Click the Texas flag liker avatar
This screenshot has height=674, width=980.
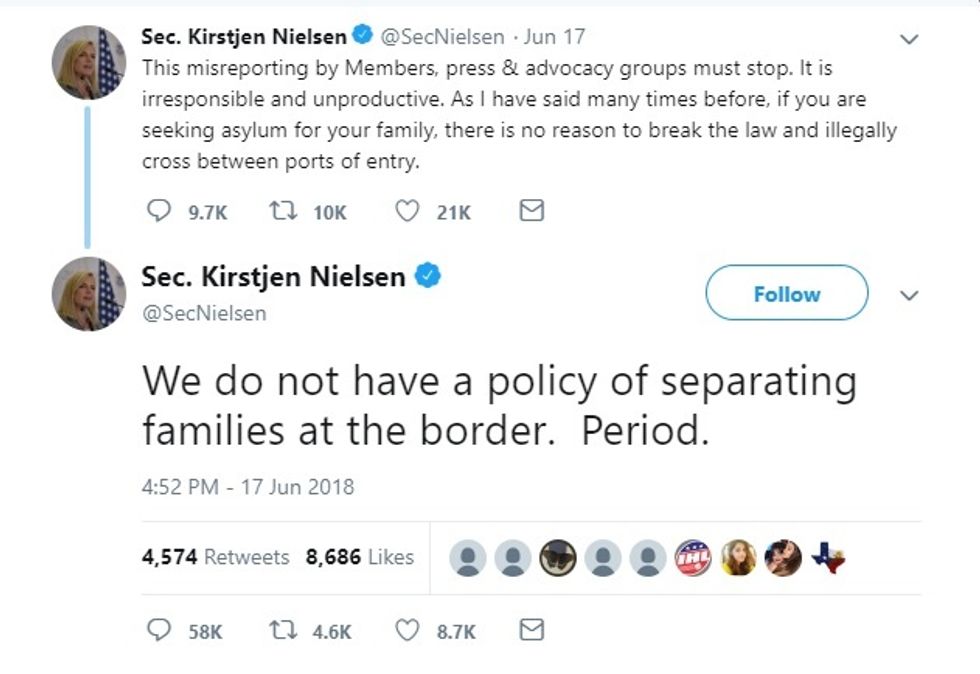click(x=828, y=557)
